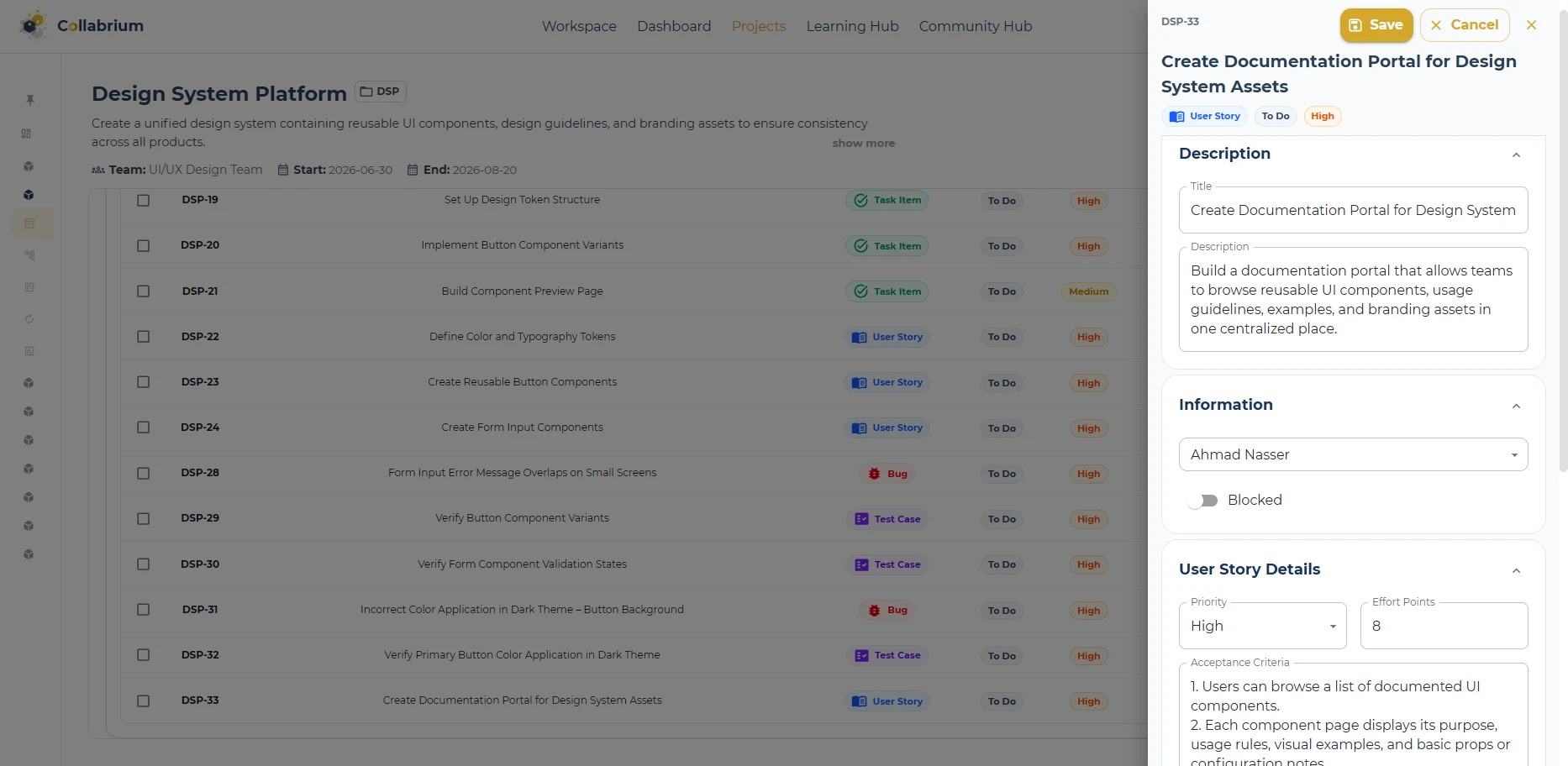This screenshot has width=1568, height=766.
Task: Click into the Title input field
Action: pyautogui.click(x=1353, y=210)
